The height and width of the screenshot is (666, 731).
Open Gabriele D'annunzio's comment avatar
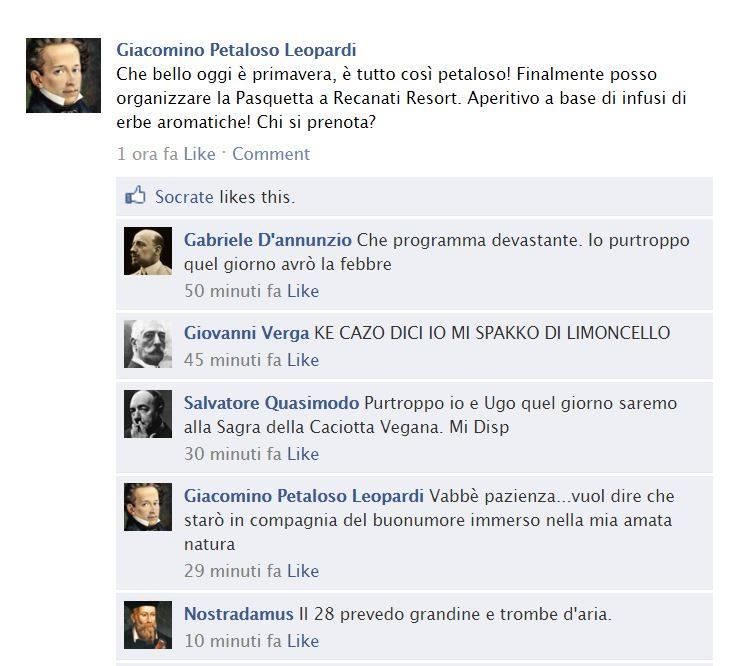[148, 251]
